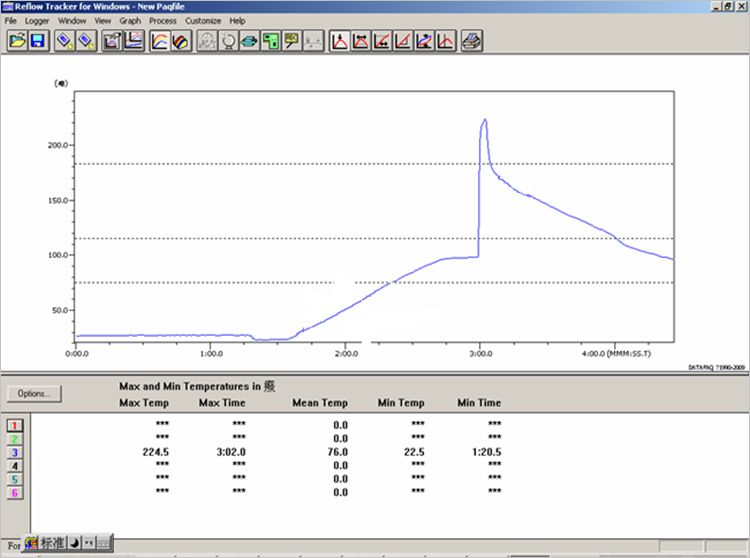Toggle probe 2 green channel button

tap(15, 439)
